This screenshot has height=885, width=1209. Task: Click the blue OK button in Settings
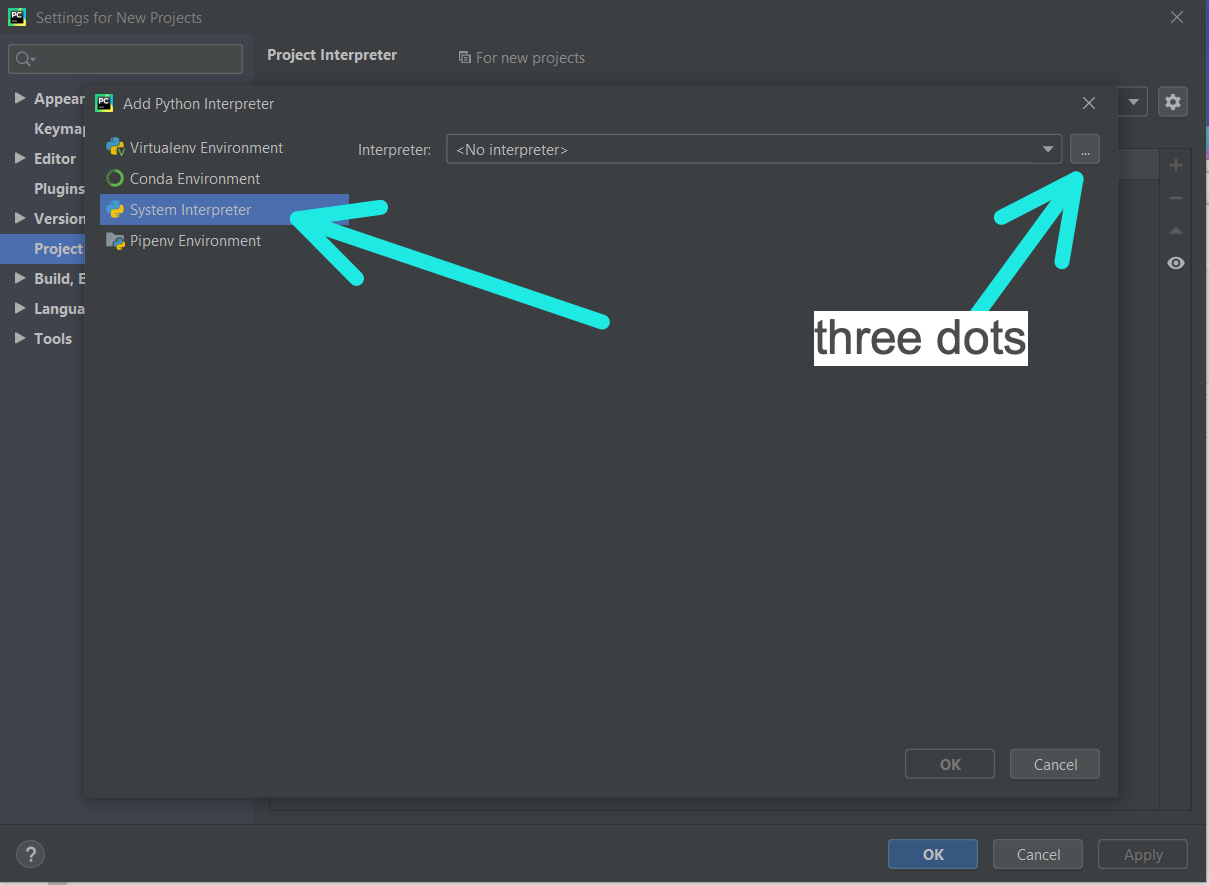point(932,854)
